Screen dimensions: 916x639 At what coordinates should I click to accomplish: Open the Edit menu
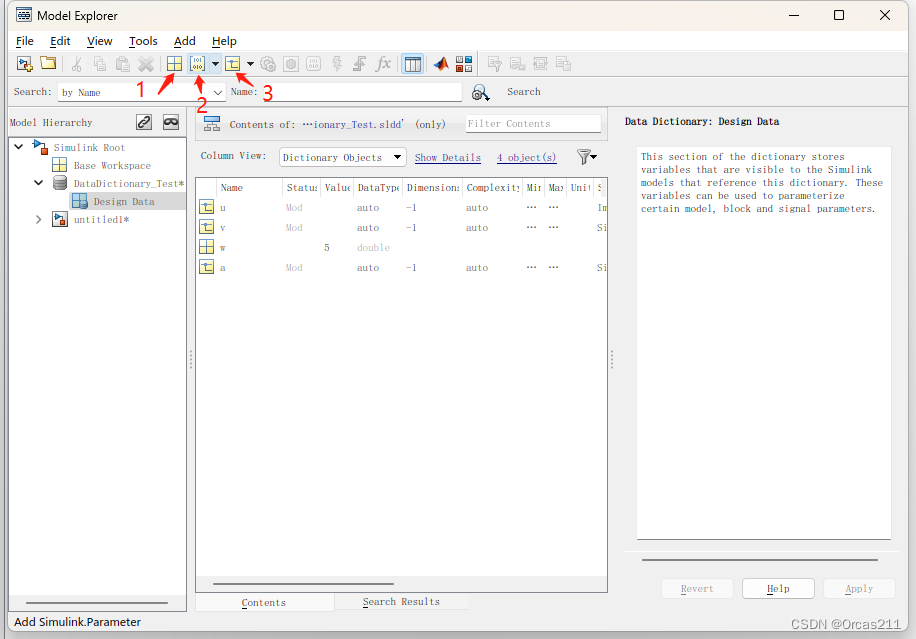[x=60, y=41]
